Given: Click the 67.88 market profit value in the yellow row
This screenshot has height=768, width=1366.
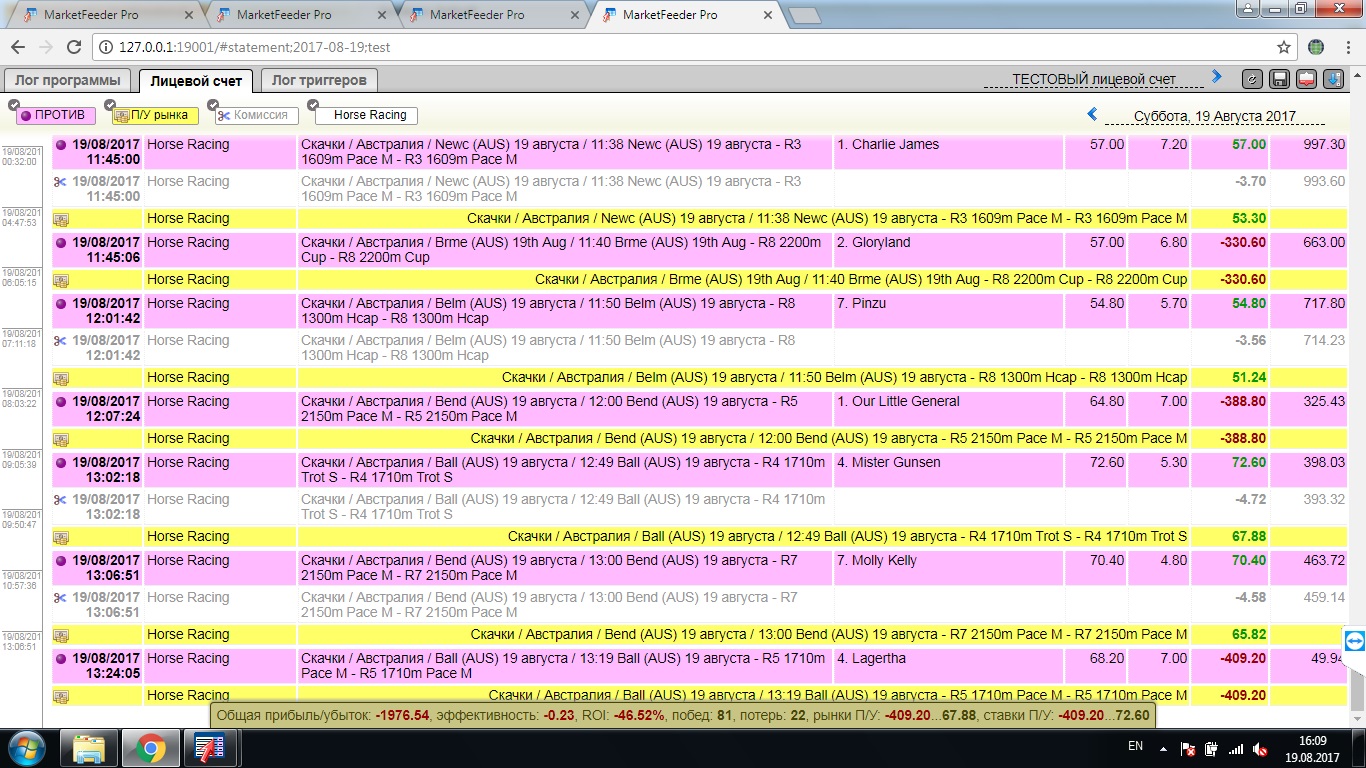Looking at the screenshot, I should (1247, 537).
